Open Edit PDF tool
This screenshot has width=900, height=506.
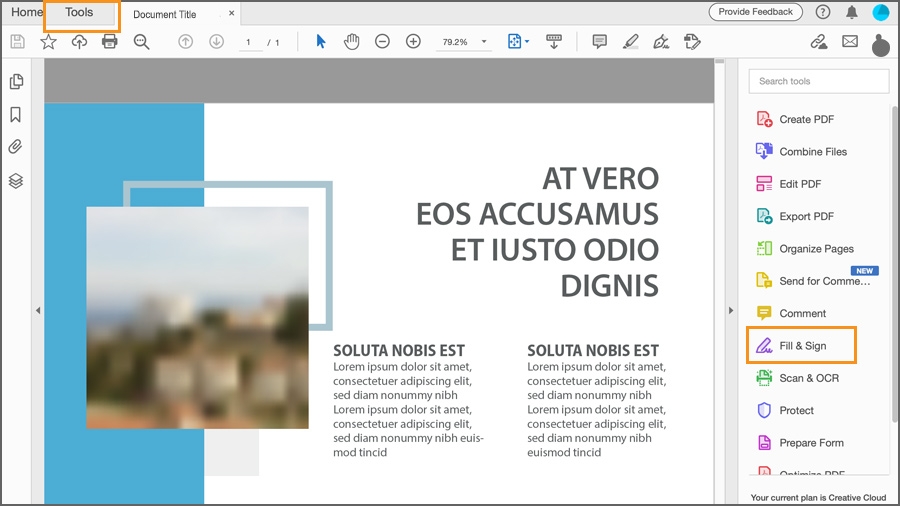[x=789, y=184]
